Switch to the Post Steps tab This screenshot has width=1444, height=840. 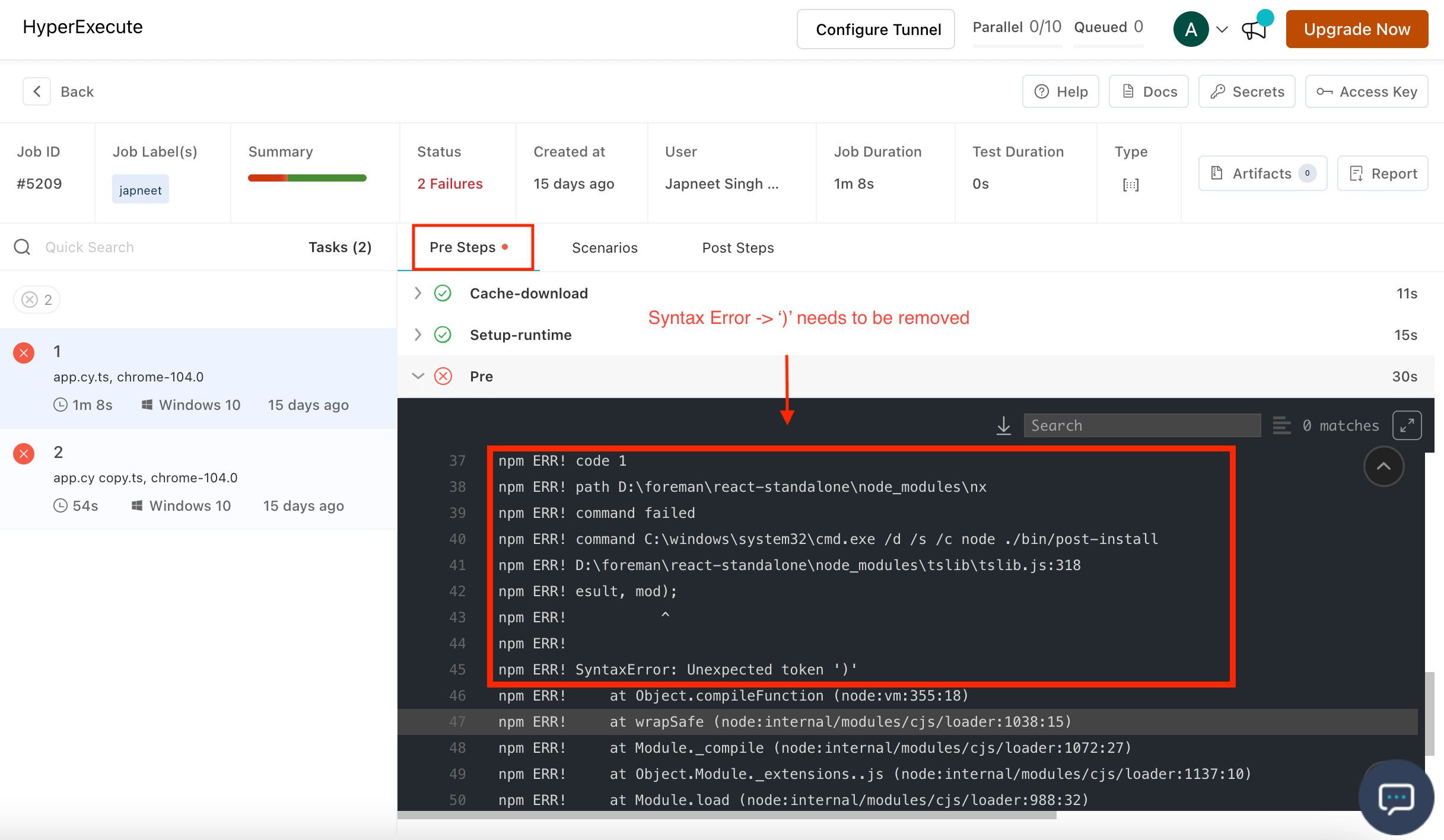(x=737, y=247)
